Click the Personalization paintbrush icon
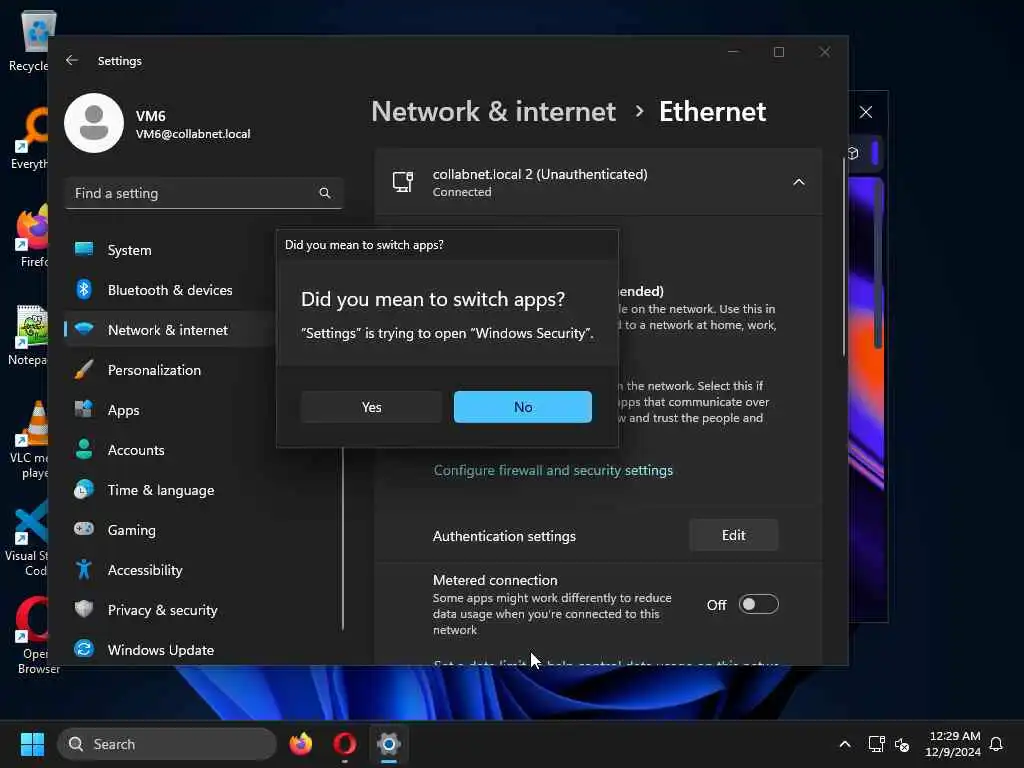 [84, 370]
